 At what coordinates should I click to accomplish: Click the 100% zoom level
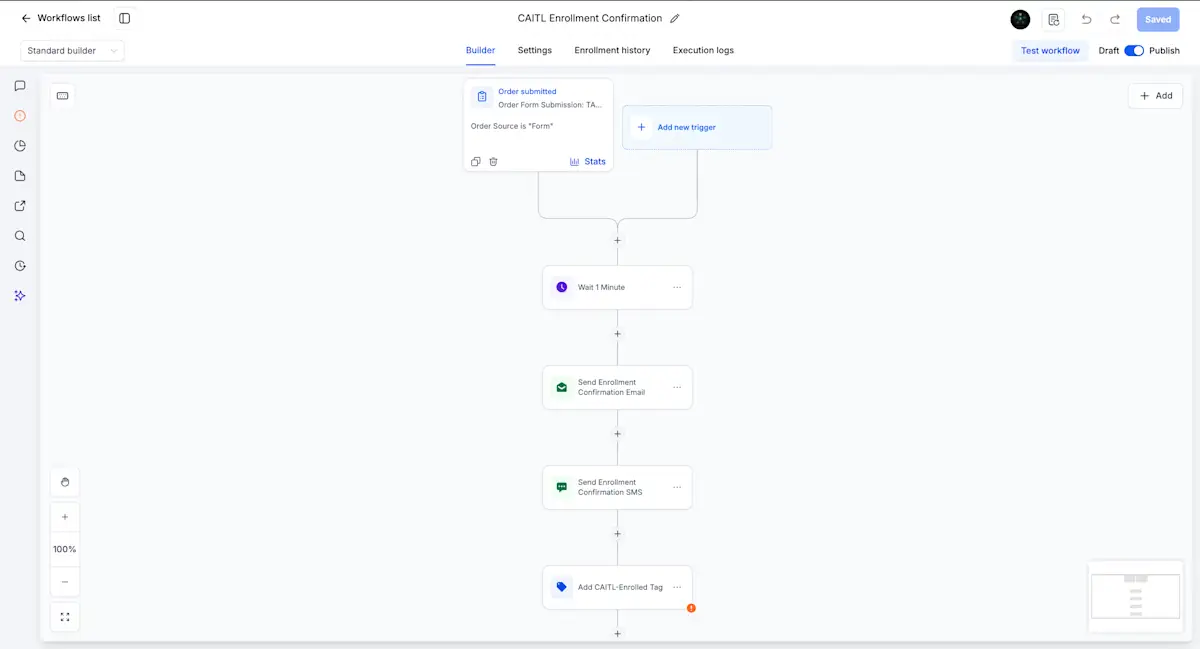pos(65,549)
